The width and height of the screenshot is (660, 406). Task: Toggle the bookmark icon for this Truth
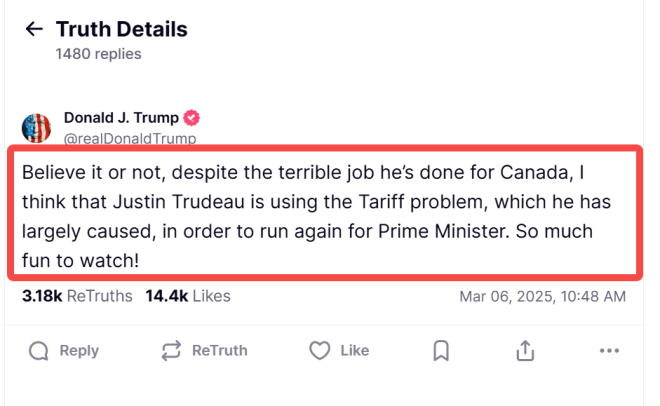(x=441, y=350)
